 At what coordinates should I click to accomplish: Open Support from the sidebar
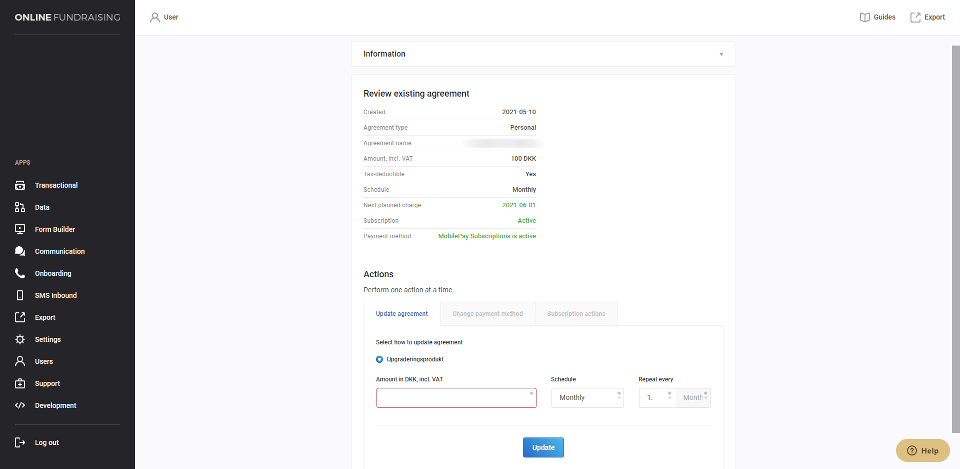pos(47,384)
